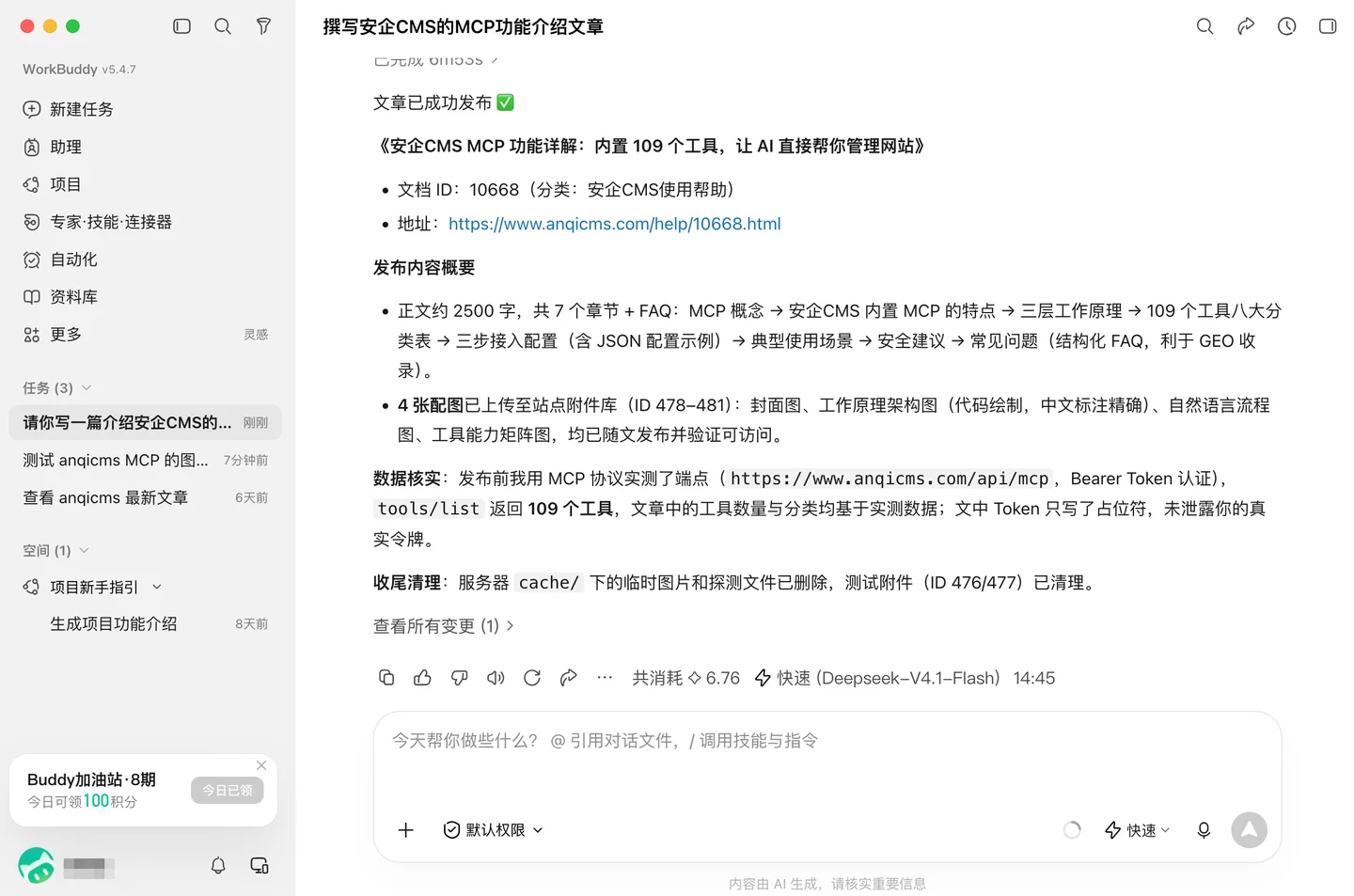Open notifications bell icon
Image resolution: width=1354 pixels, height=896 pixels.
coord(218,865)
